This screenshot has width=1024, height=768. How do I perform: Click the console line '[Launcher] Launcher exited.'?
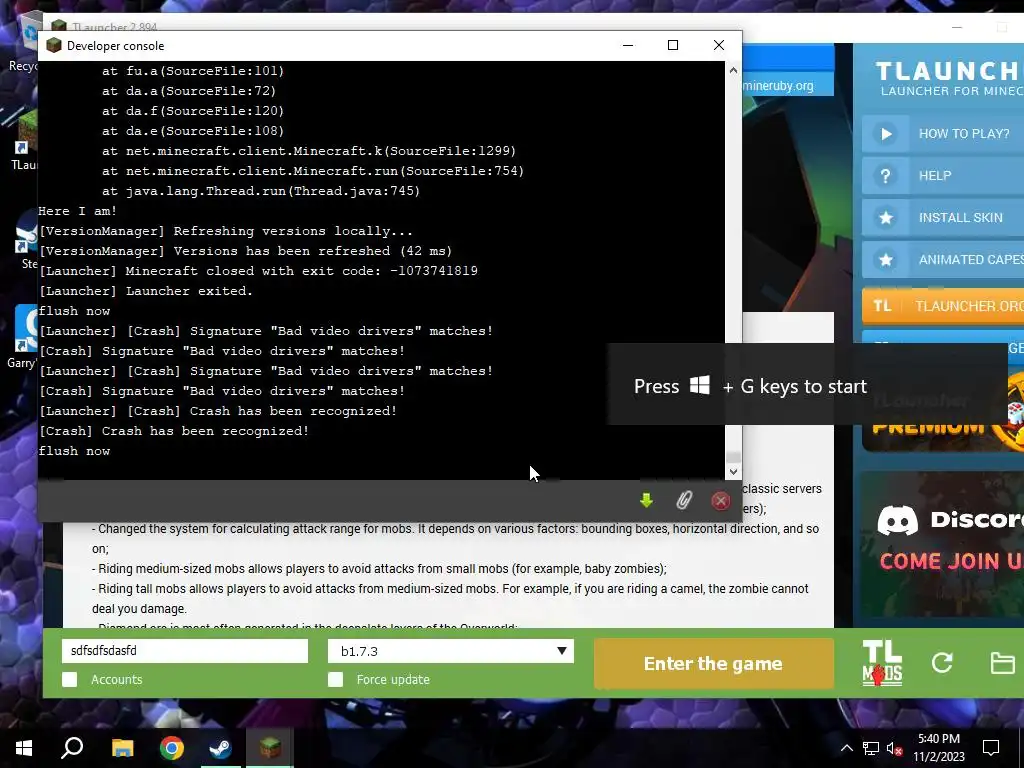tap(146, 291)
